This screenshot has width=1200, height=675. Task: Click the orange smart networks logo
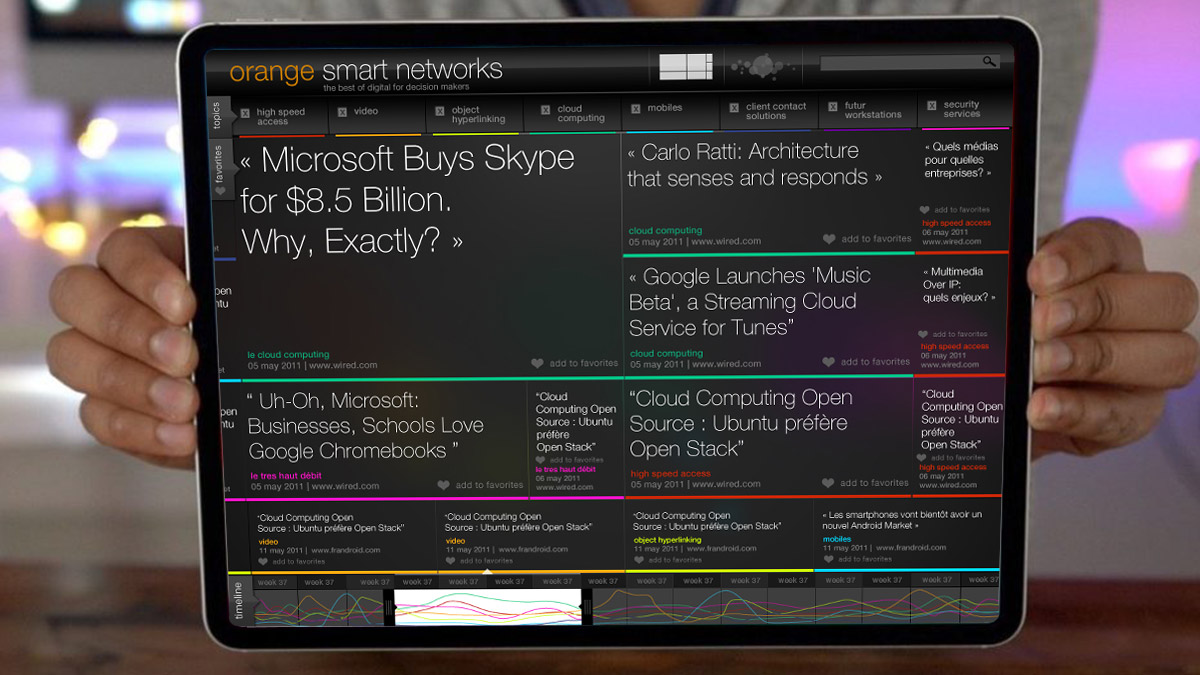[366, 71]
